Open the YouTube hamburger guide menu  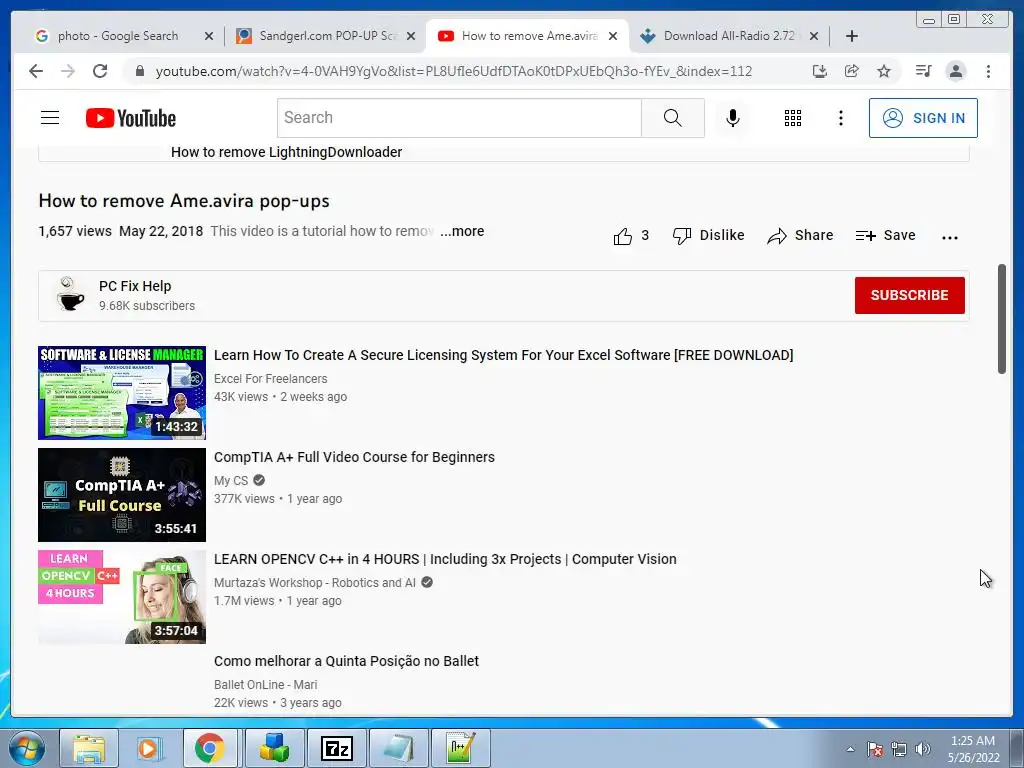pos(50,118)
